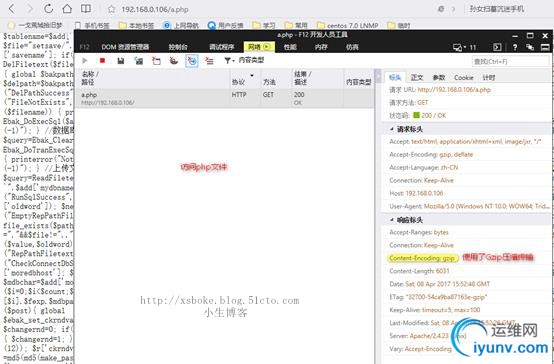This screenshot has height=364, width=554.
Task: Bookmark page with star icon
Action: [x=111, y=9]
